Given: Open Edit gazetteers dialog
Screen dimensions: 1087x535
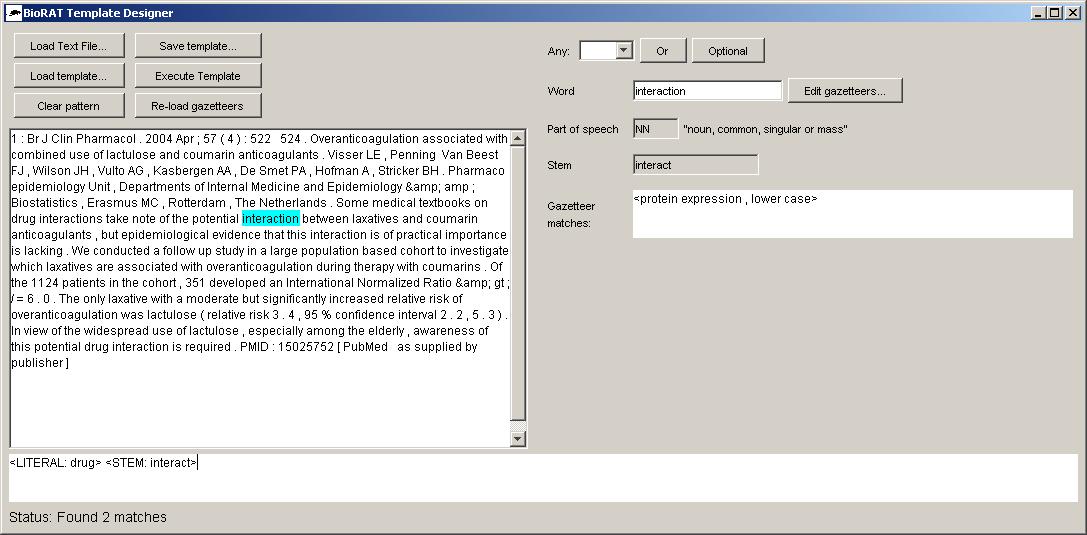Looking at the screenshot, I should coord(844,91).
